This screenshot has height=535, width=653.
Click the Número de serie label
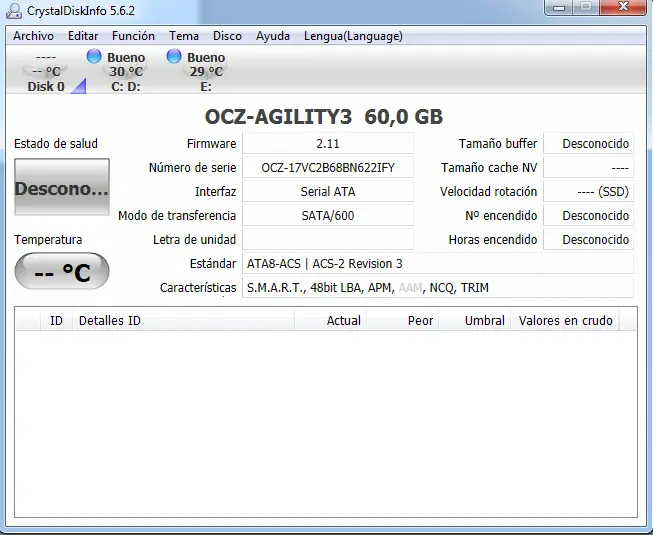coord(192,168)
